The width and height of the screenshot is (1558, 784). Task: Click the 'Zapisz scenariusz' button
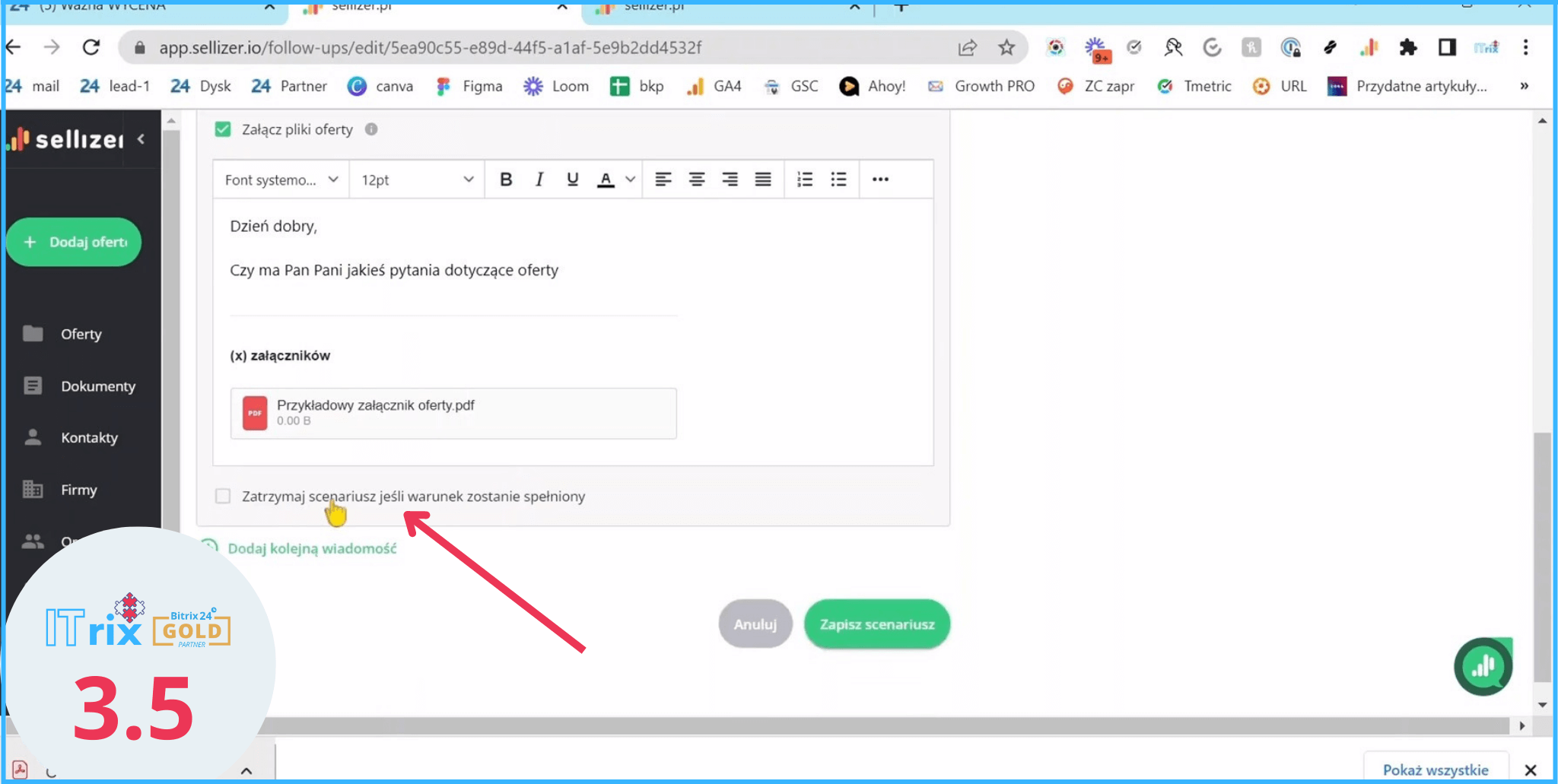pyautogui.click(x=876, y=624)
